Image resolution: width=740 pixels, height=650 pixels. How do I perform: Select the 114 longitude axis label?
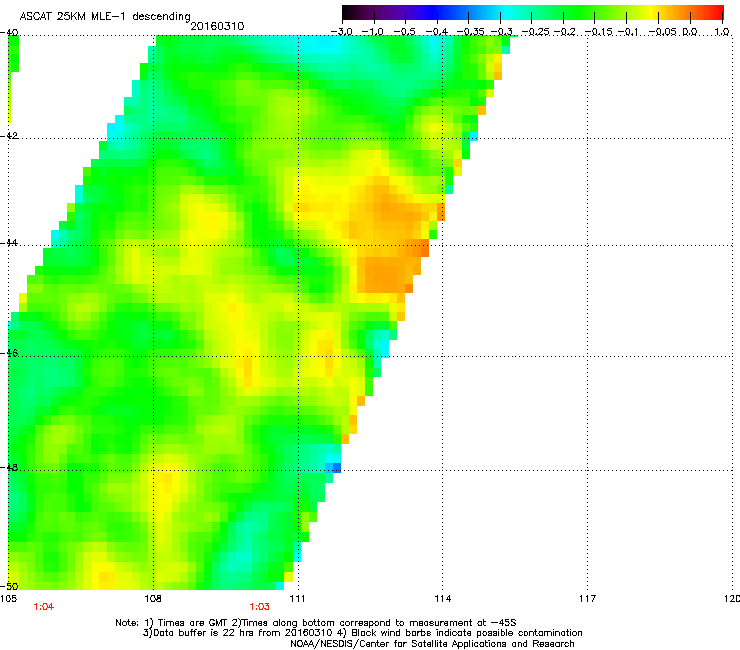point(442,599)
